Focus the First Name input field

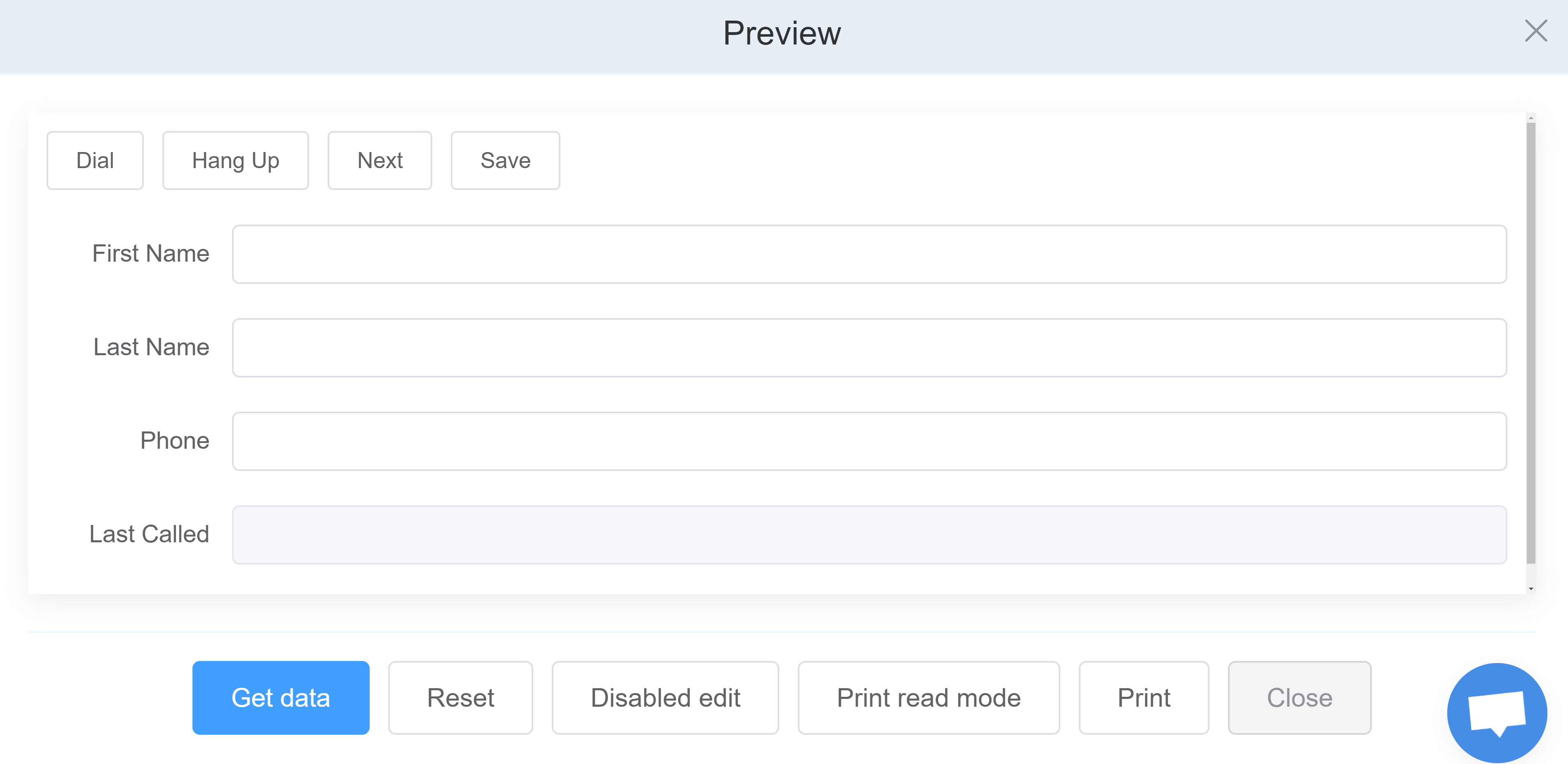coord(869,255)
